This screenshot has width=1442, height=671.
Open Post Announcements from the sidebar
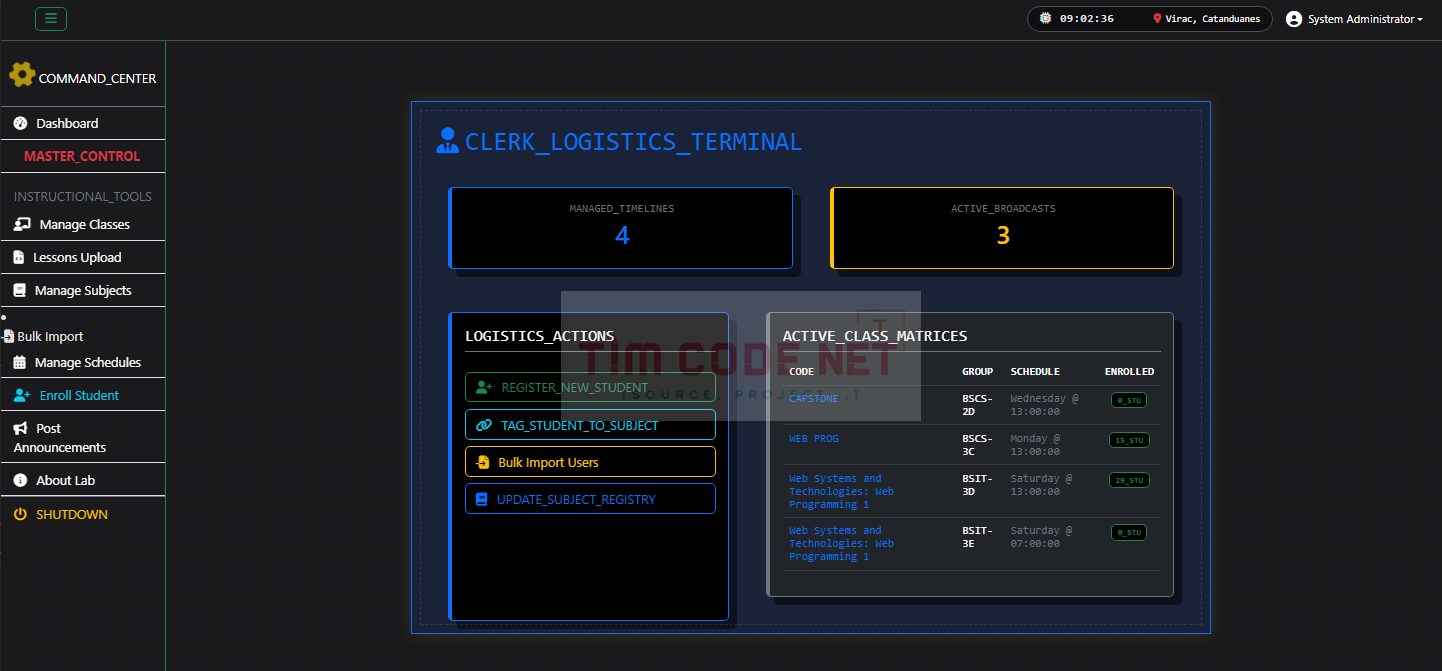coord(82,437)
